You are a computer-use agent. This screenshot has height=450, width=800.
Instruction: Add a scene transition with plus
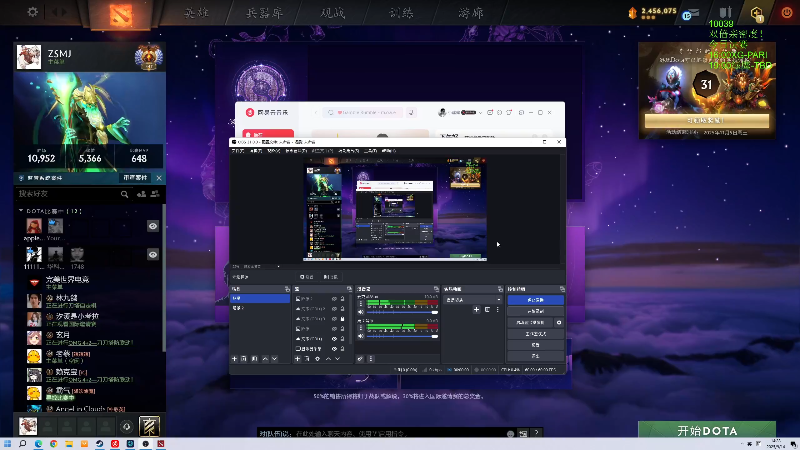[x=477, y=310]
